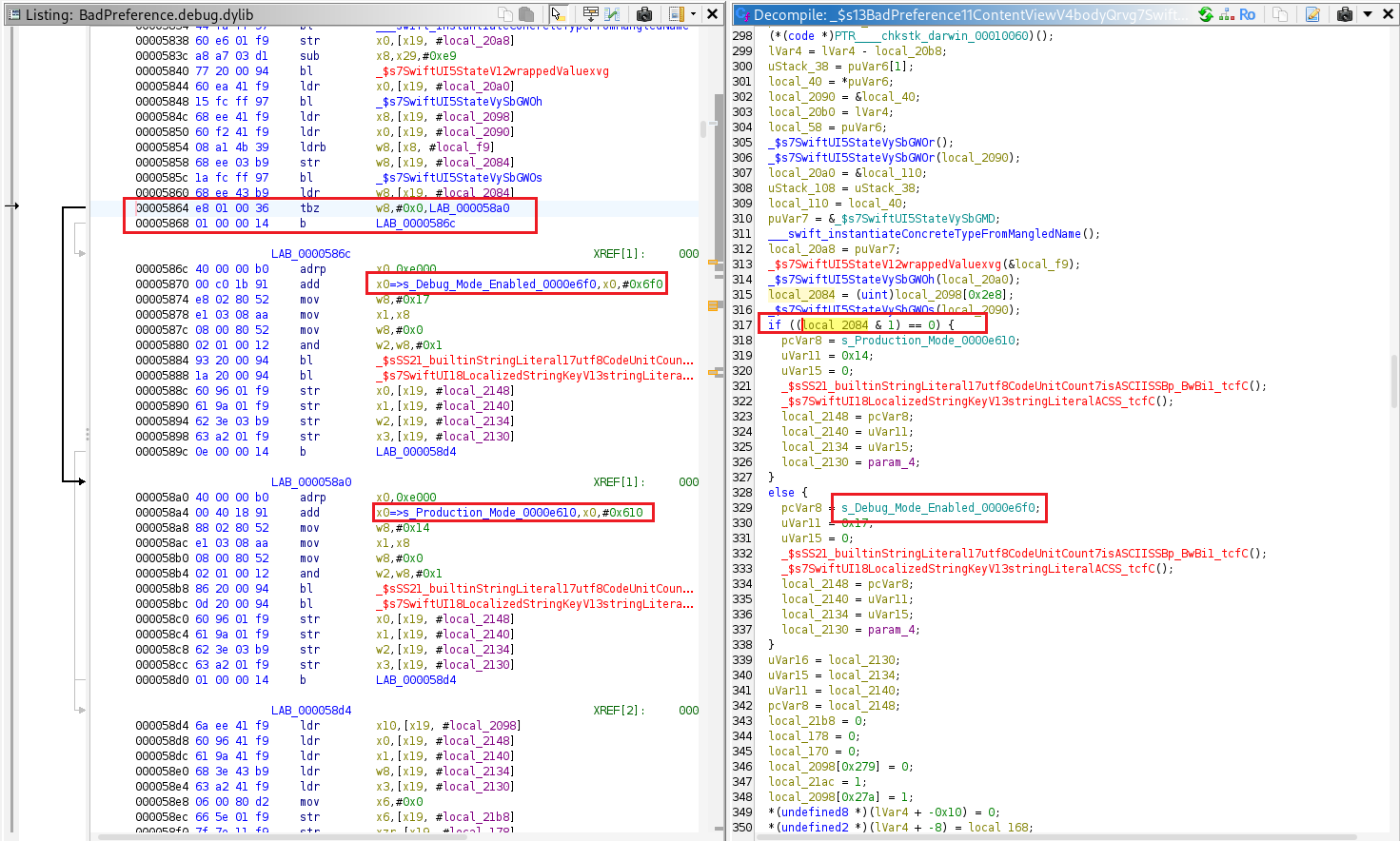Open the Listing field editor icon

tap(591, 14)
